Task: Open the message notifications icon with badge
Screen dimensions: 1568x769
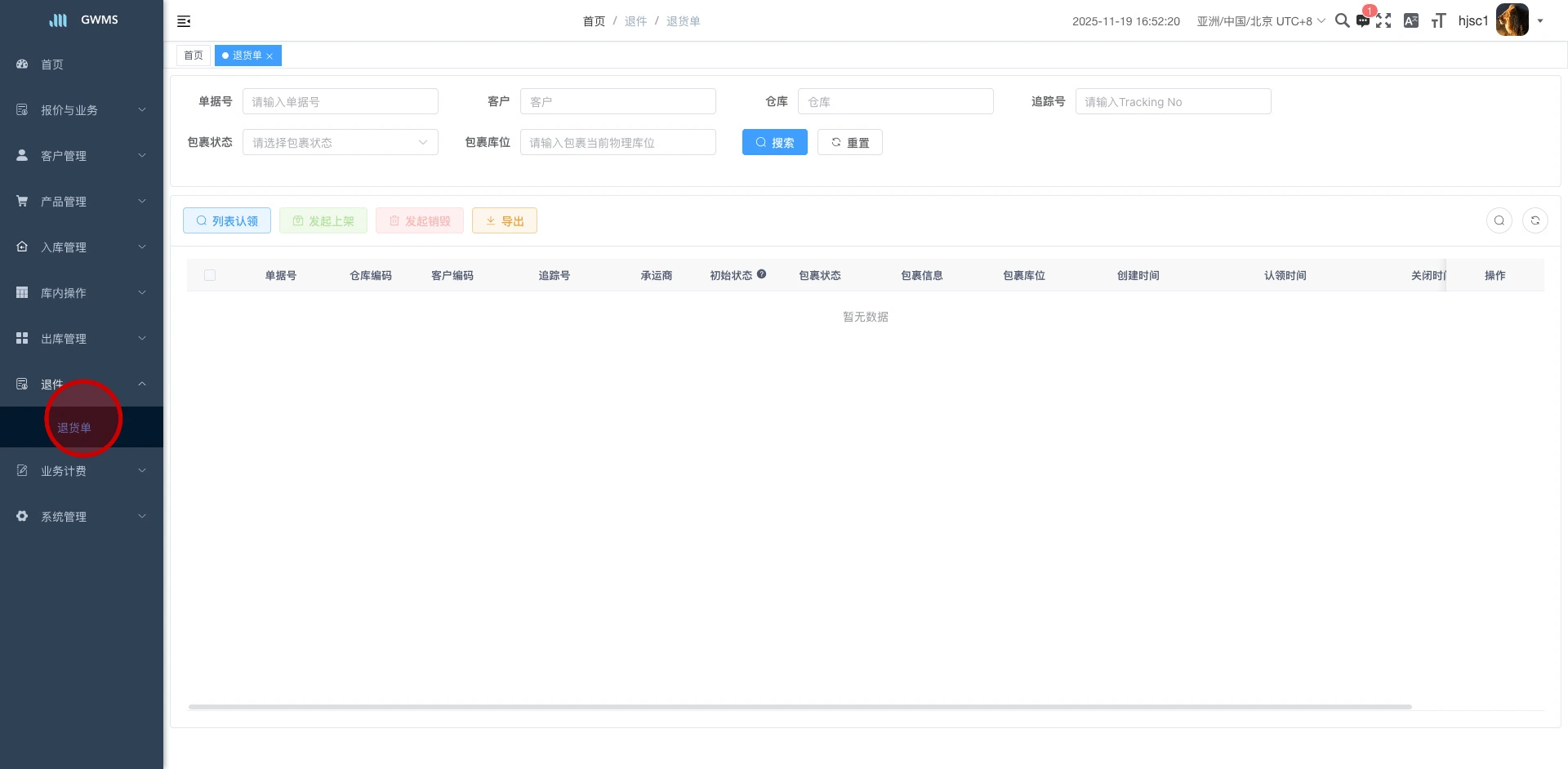Action: click(1363, 21)
